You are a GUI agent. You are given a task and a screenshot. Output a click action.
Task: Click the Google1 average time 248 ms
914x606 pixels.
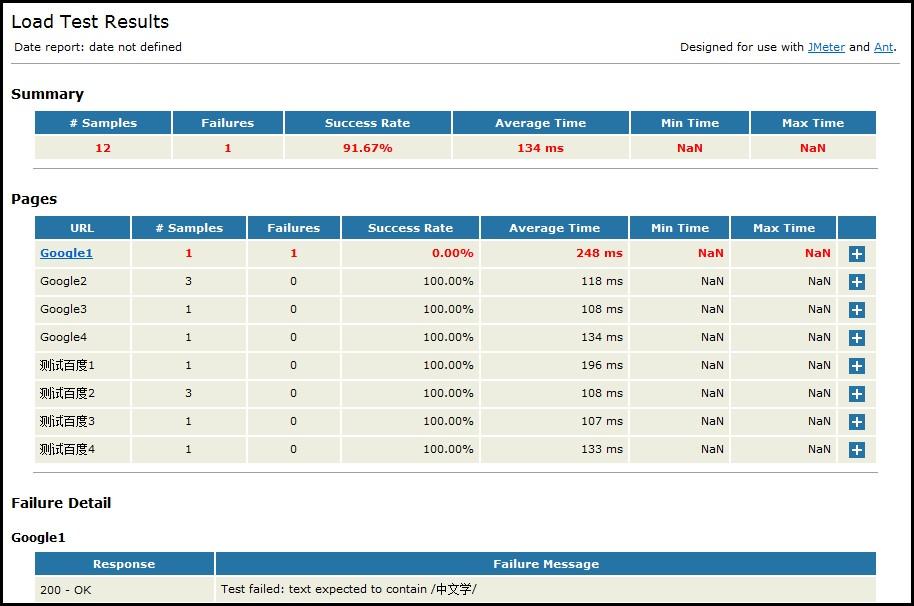click(599, 253)
